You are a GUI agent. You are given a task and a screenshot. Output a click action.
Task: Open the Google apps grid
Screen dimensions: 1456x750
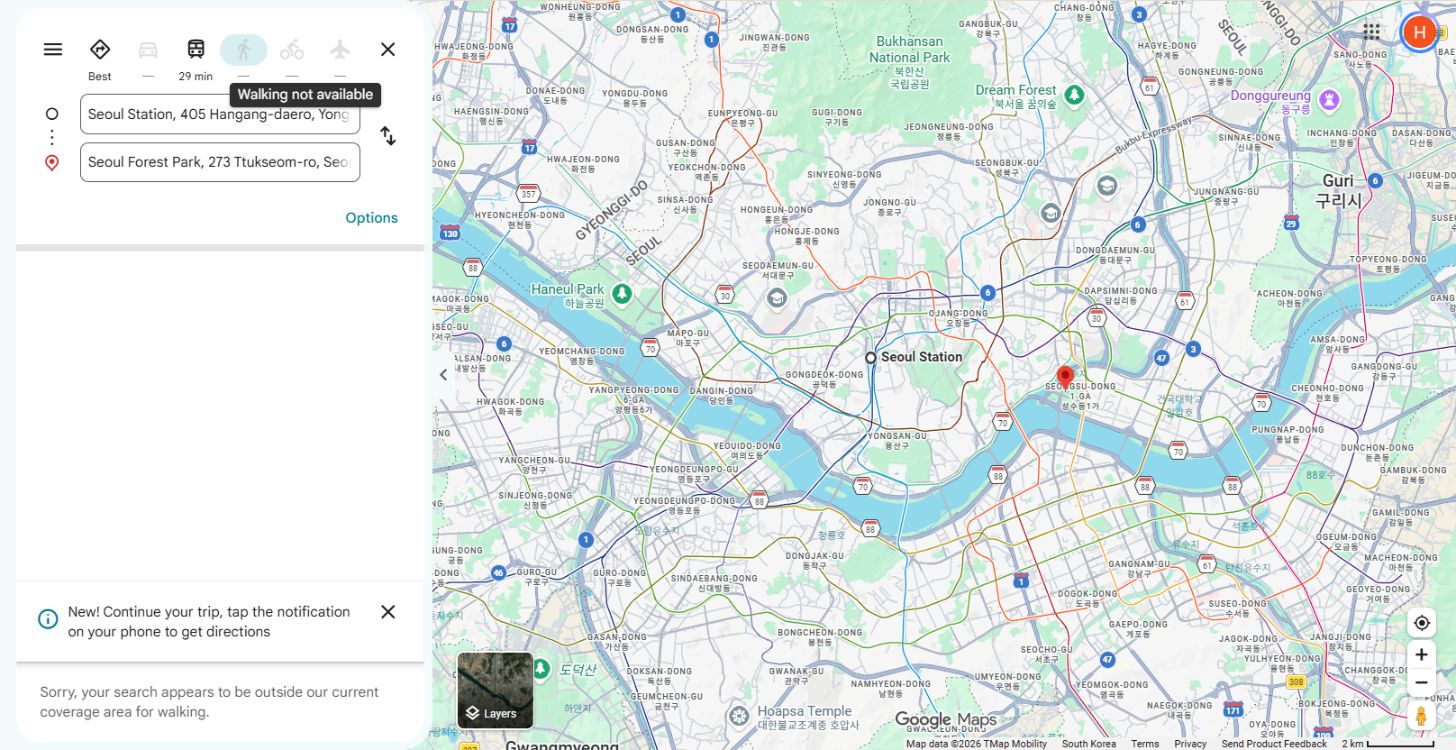(x=1372, y=32)
